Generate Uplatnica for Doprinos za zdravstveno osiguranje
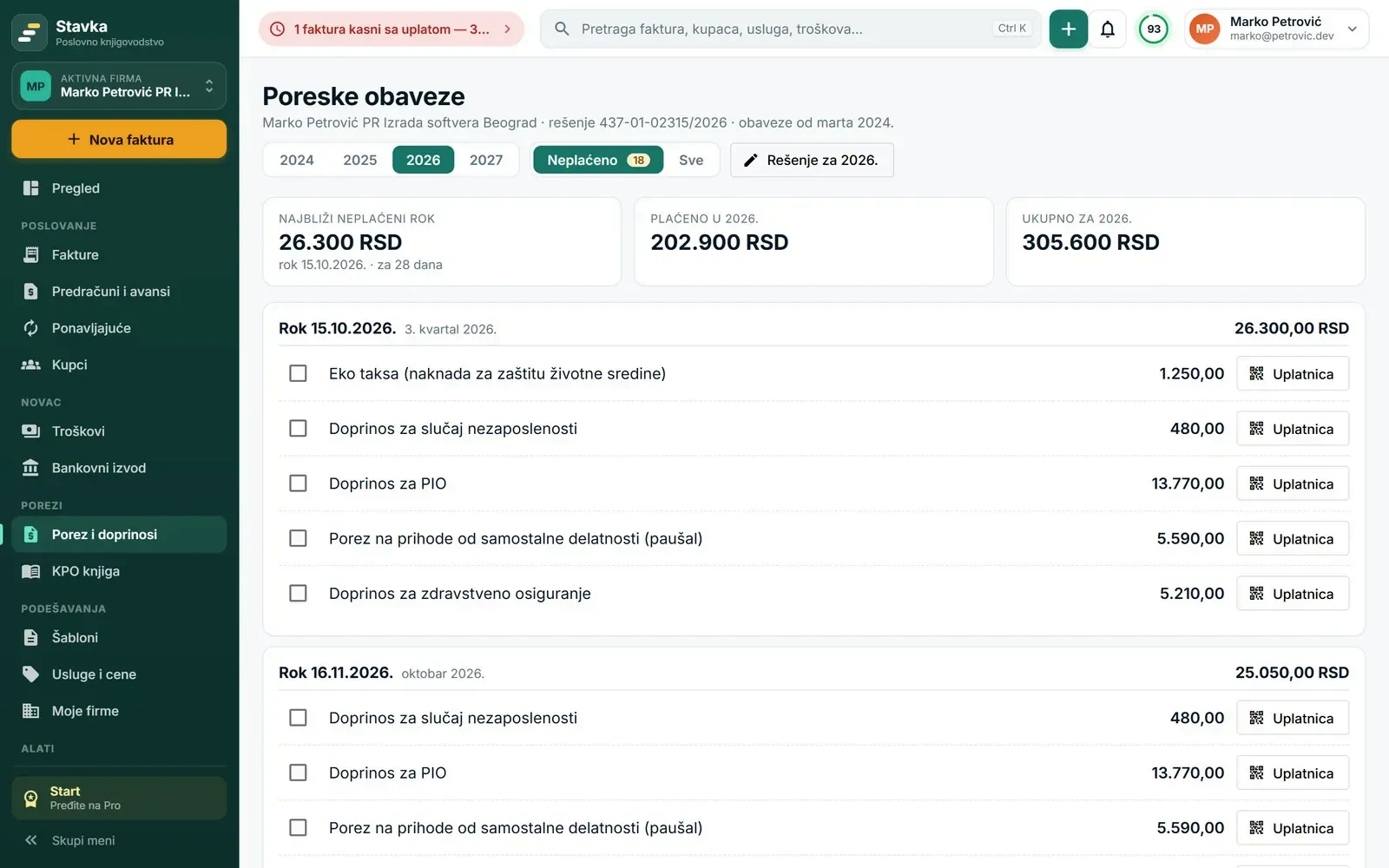Screen dimensions: 1389x868 1293,594
